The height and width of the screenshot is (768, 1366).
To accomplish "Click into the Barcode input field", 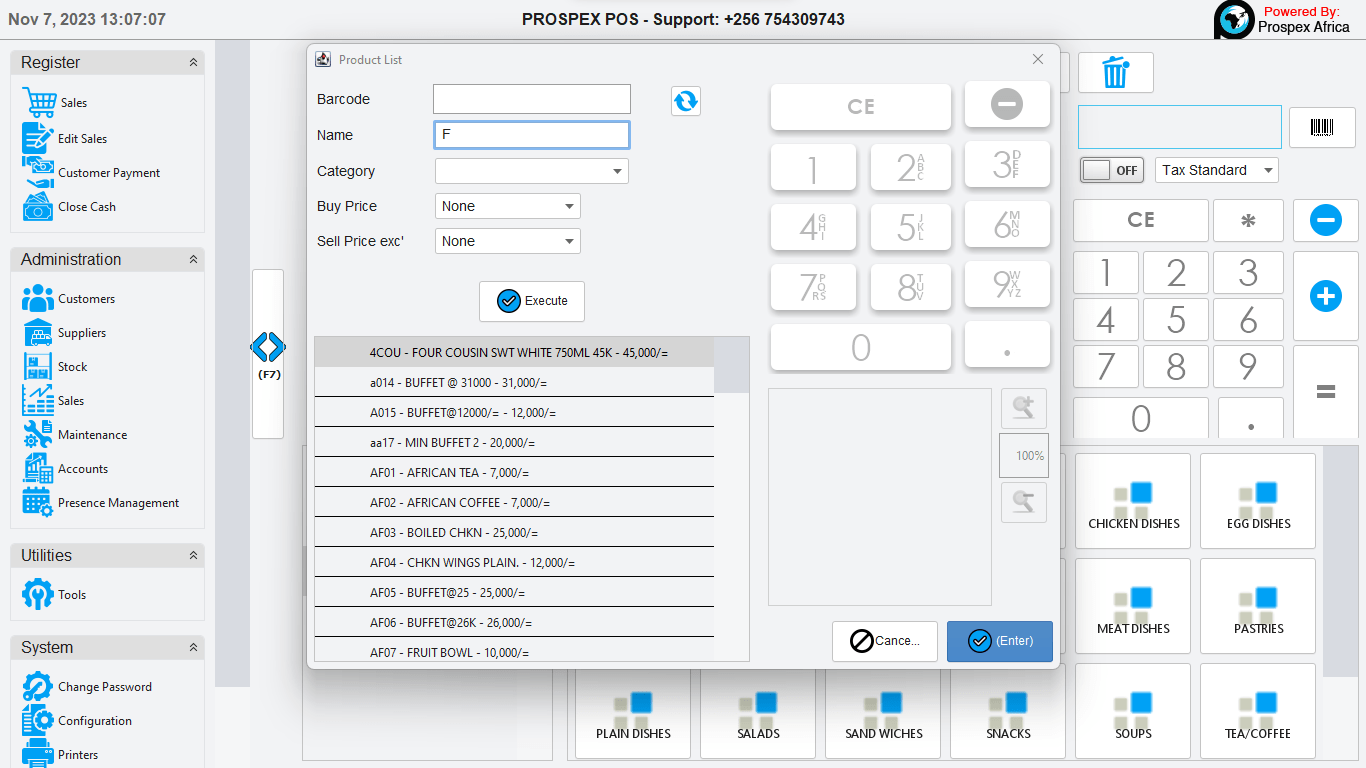I will tap(531, 99).
